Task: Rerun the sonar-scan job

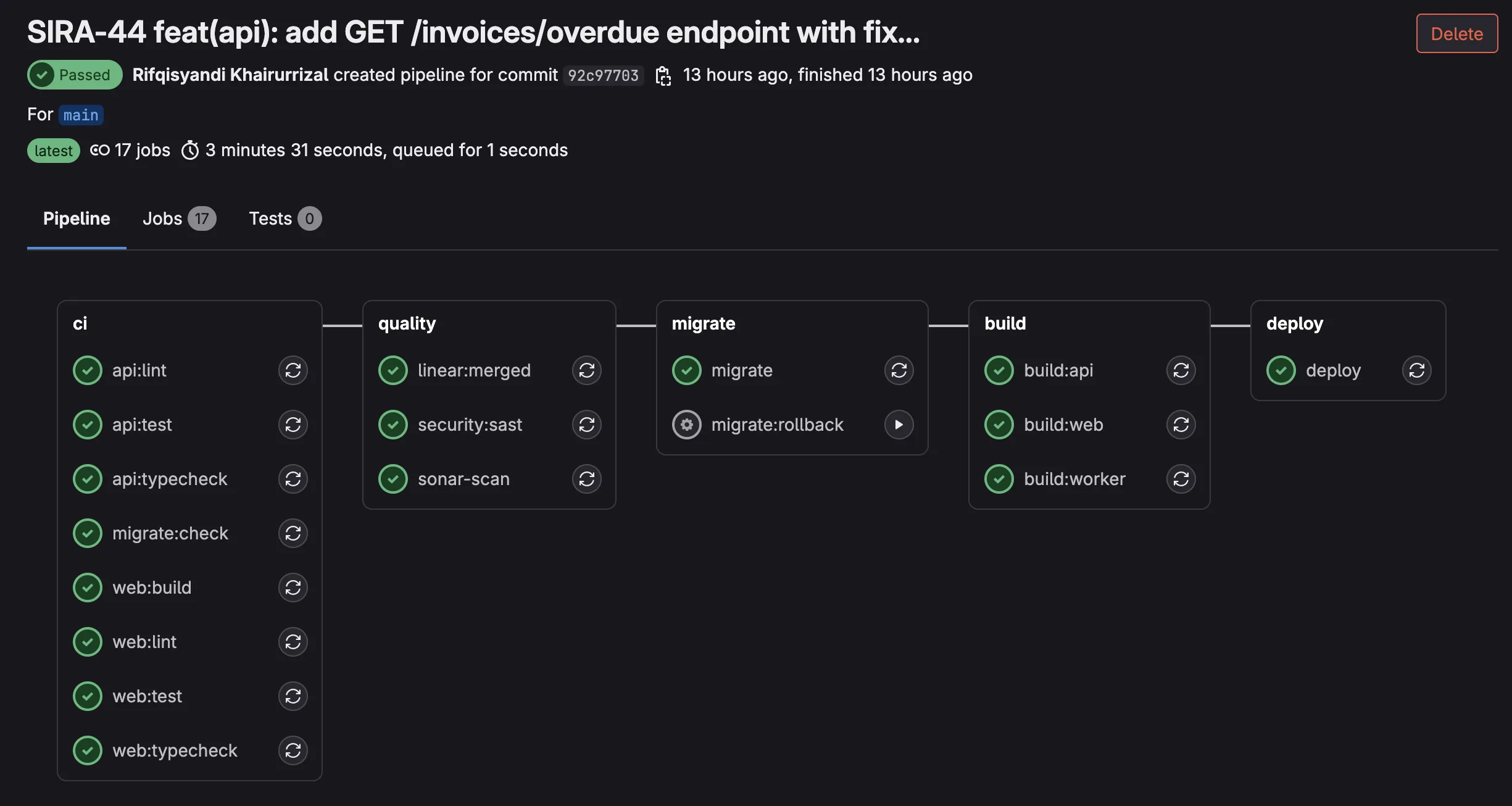Action: click(586, 479)
